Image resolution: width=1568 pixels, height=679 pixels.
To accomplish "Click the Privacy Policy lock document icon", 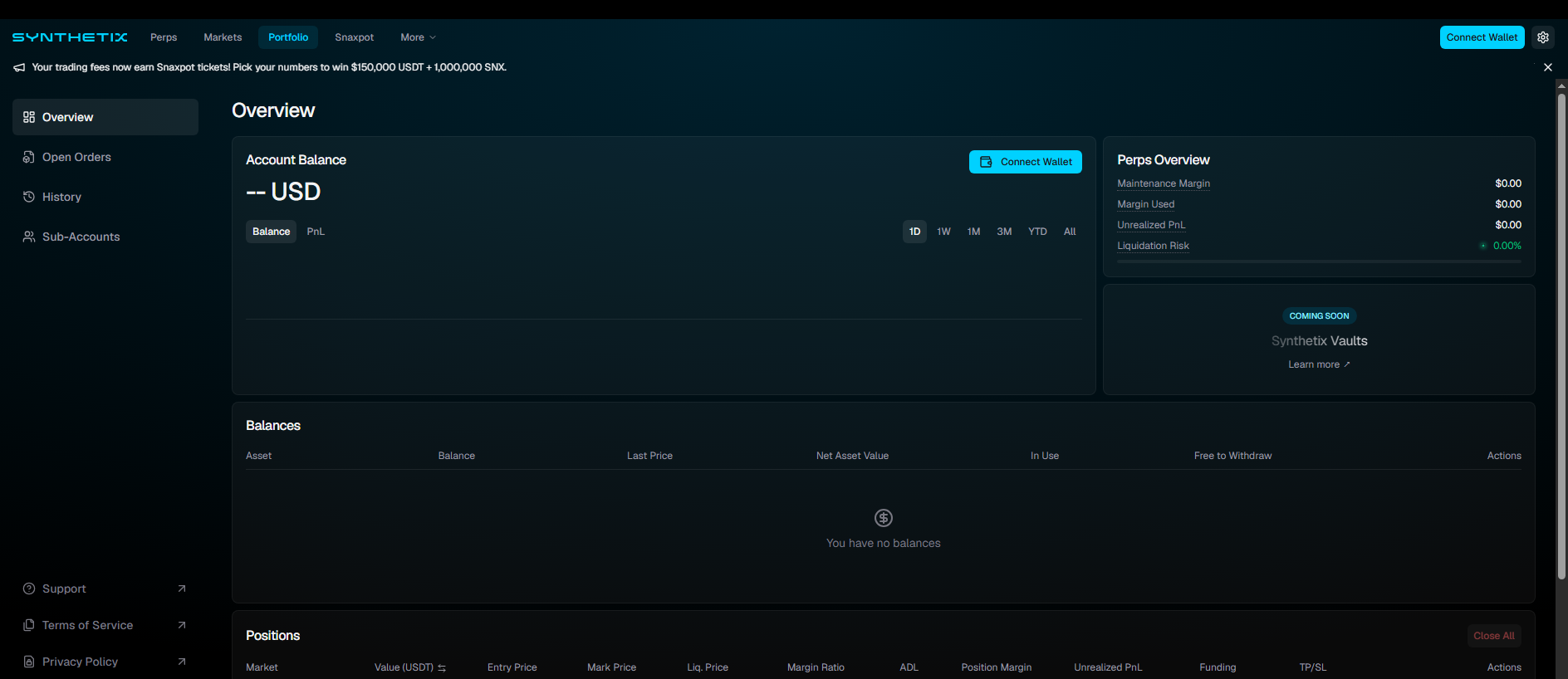I will click(x=29, y=662).
